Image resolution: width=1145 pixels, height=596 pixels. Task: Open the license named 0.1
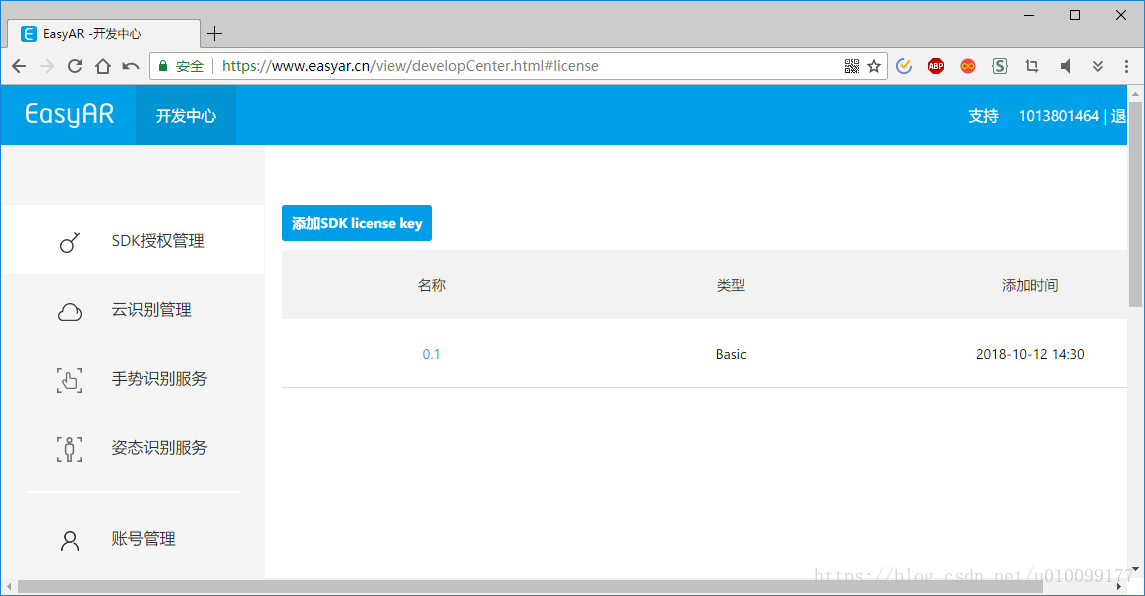pos(431,354)
